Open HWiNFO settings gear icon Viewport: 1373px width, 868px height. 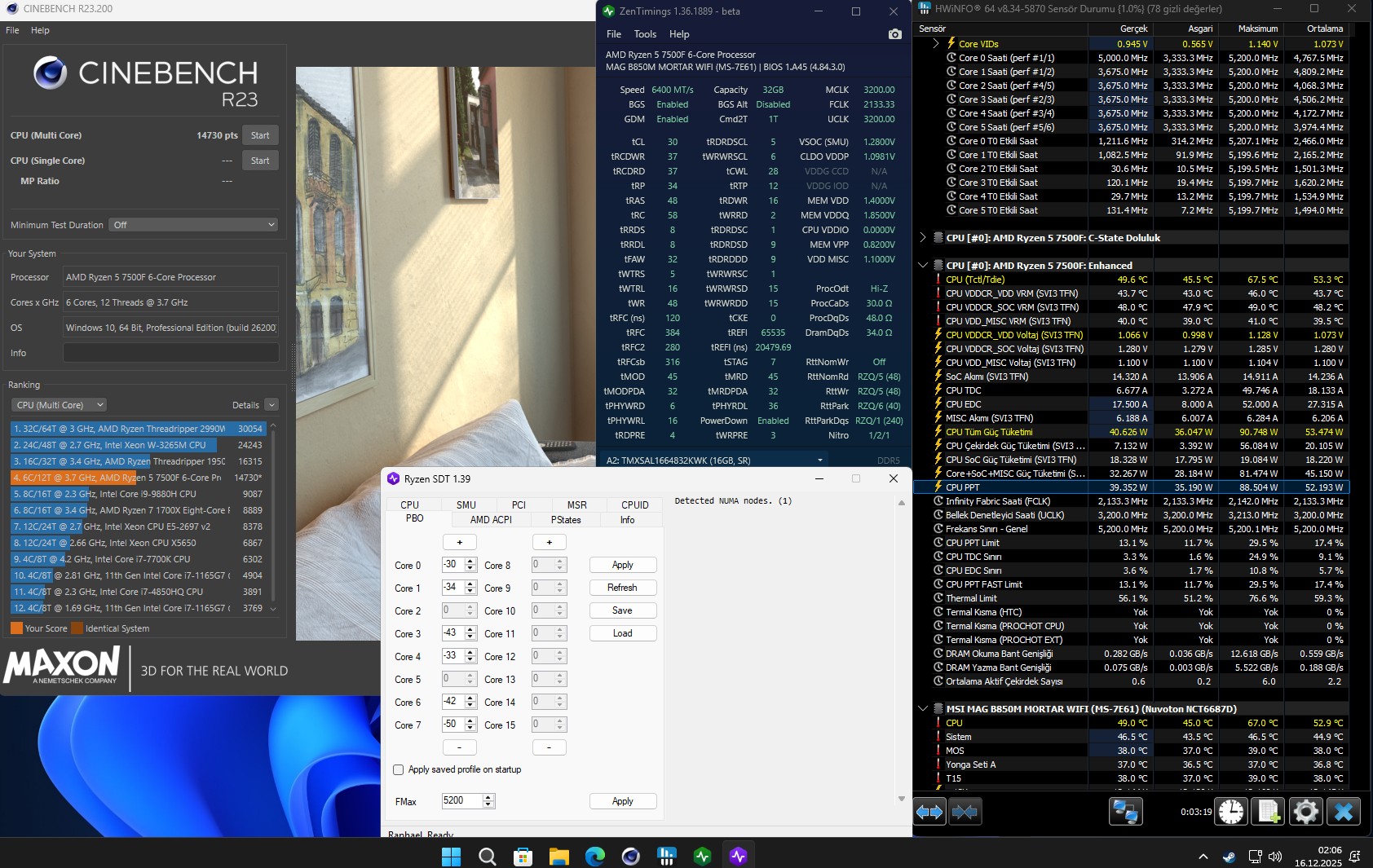pyautogui.click(x=1305, y=812)
